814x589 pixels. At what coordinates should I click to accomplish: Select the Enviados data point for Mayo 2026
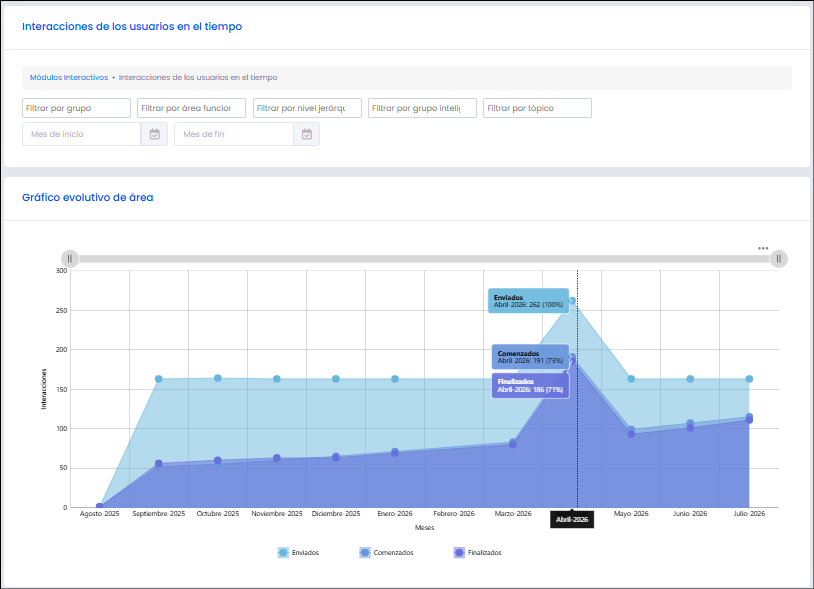(631, 379)
